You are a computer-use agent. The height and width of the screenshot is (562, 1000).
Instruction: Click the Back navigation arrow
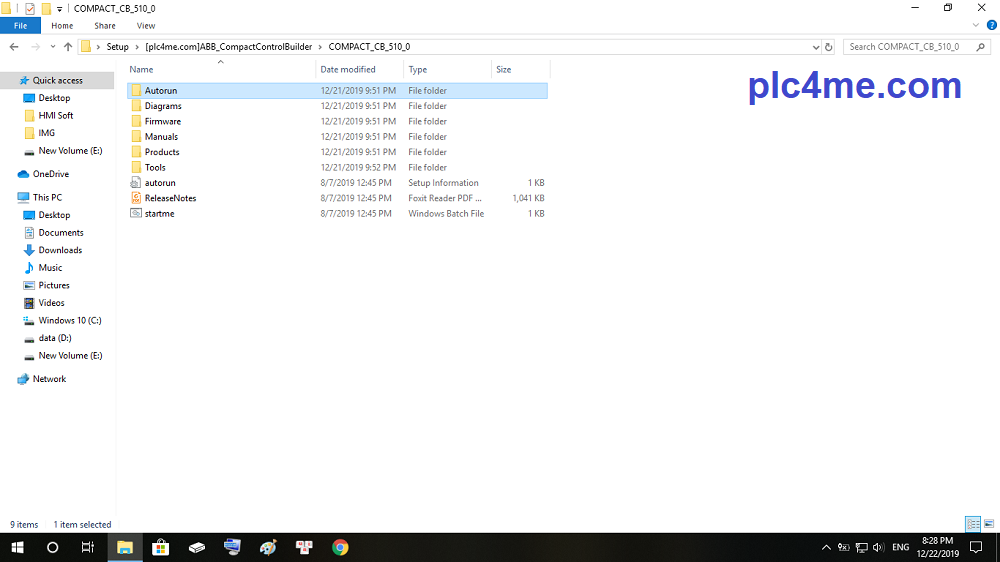click(x=14, y=47)
